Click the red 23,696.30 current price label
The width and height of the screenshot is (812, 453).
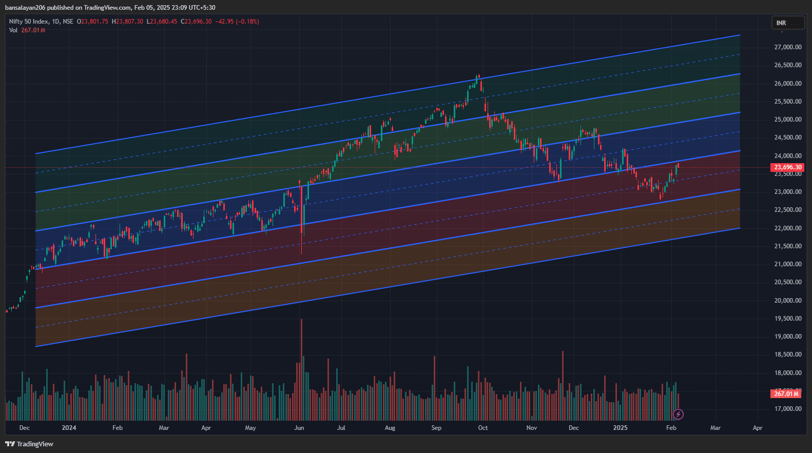tap(787, 167)
